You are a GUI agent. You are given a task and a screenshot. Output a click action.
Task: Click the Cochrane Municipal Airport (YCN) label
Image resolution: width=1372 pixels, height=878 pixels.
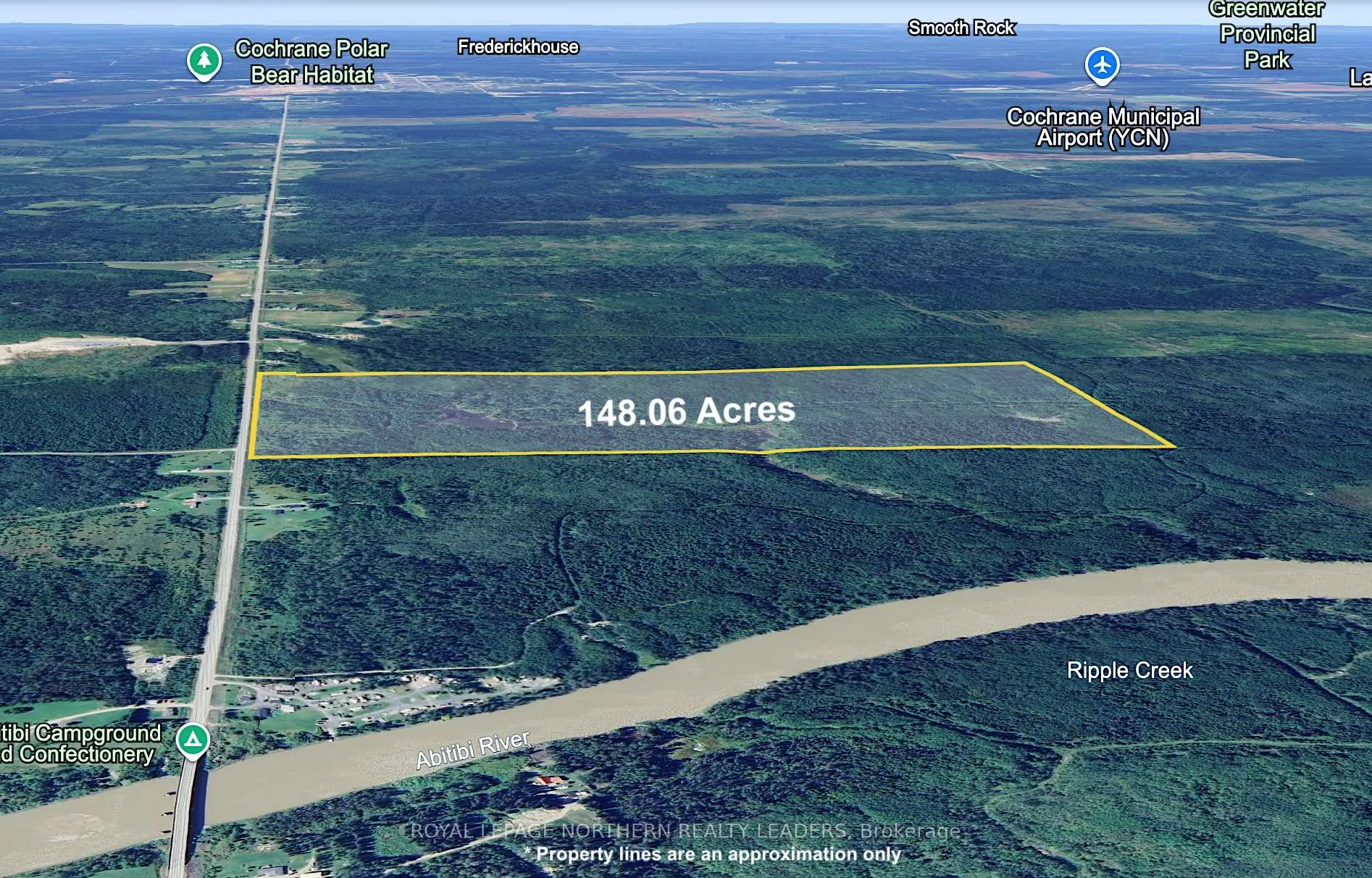coord(1103,127)
